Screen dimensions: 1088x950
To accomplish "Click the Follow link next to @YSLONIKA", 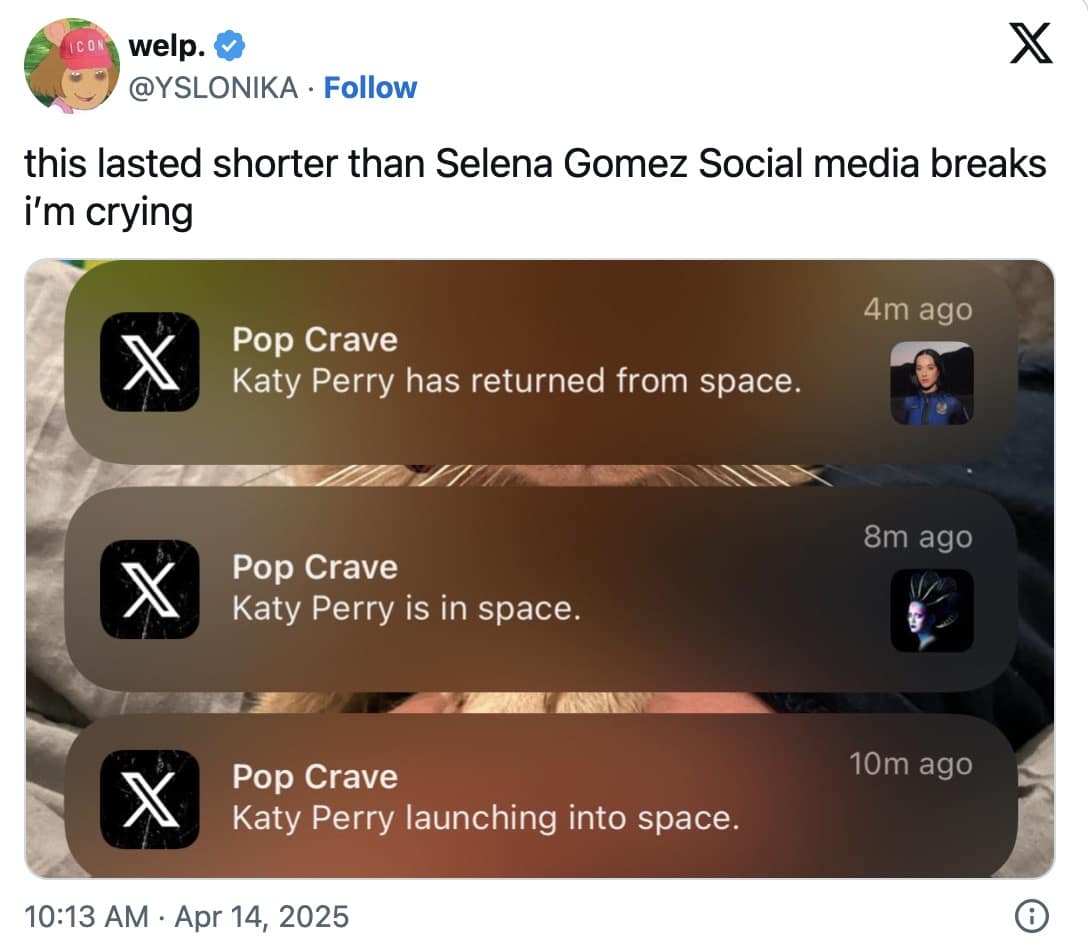I will pyautogui.click(x=370, y=88).
